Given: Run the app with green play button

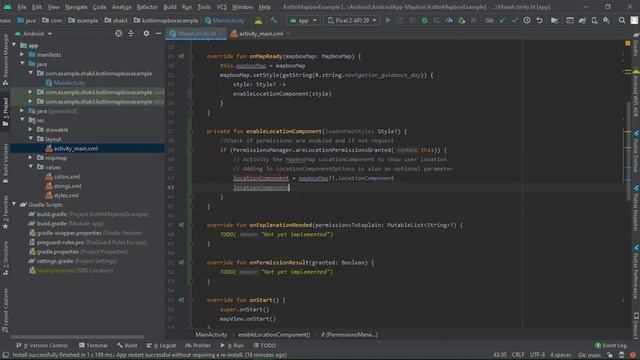Looking at the screenshot, I should [x=388, y=20].
